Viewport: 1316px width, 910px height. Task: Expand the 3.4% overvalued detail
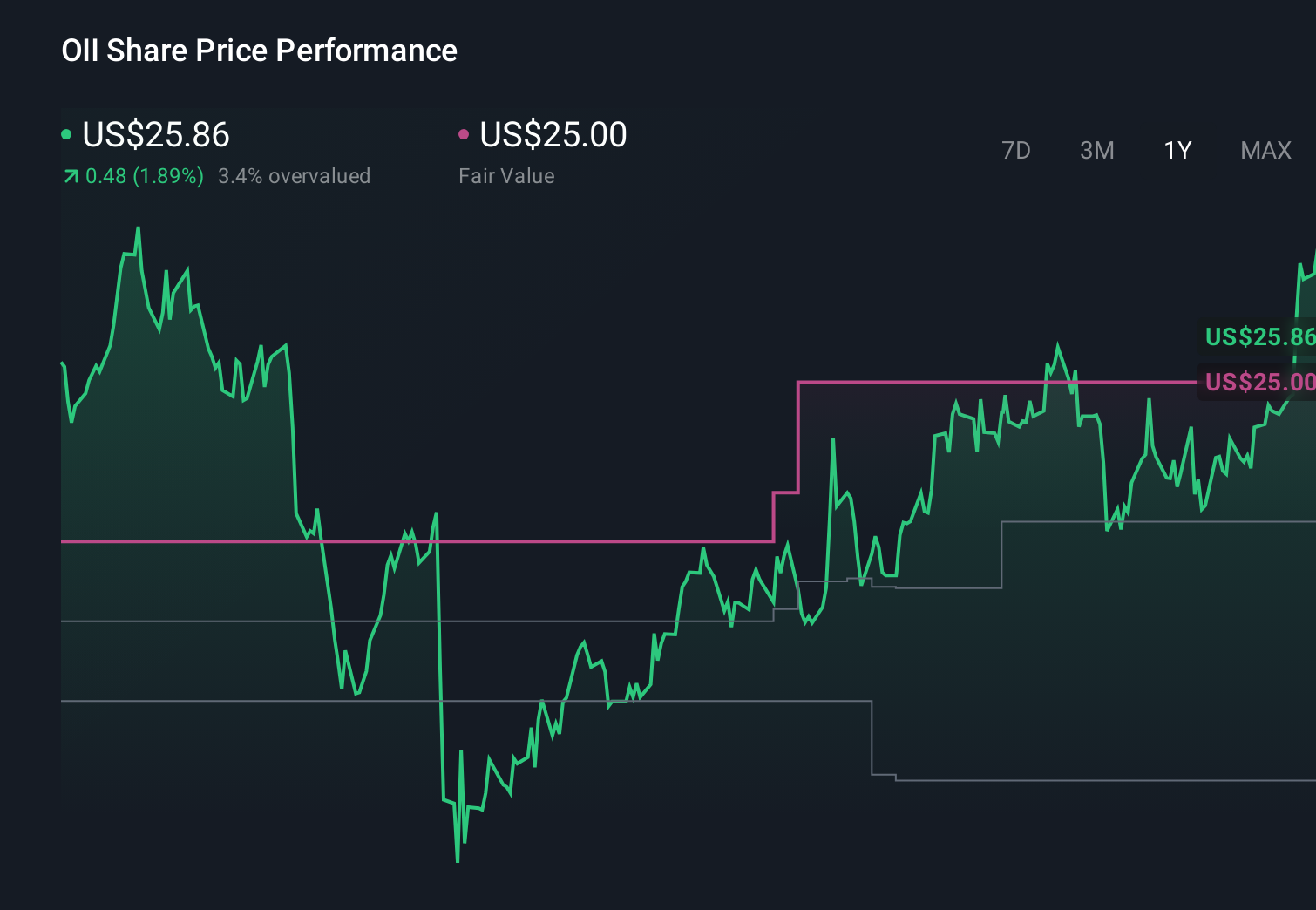click(x=295, y=175)
